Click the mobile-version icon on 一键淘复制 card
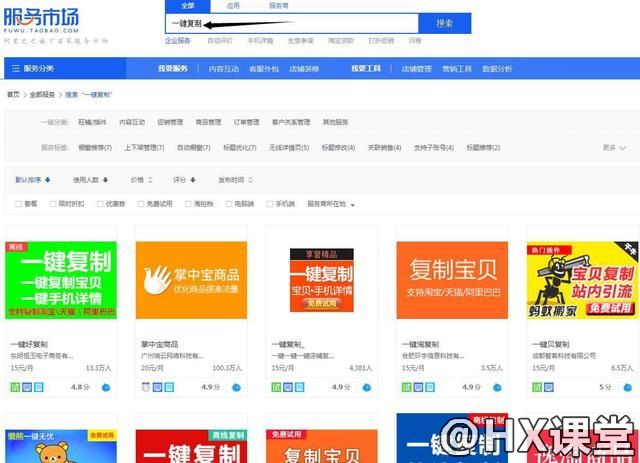This screenshot has width=640, height=463. [430, 387]
